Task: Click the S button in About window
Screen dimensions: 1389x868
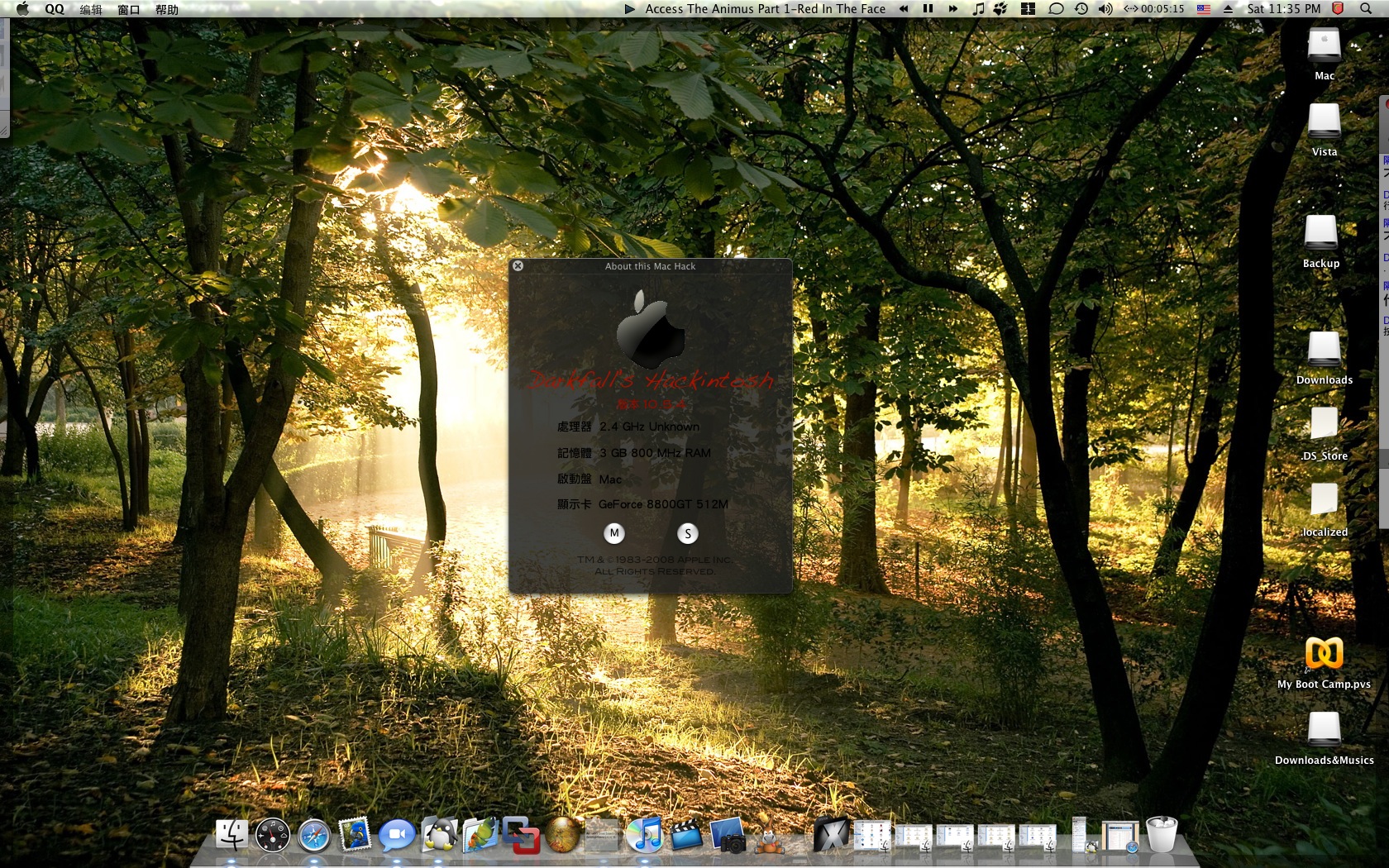Action: 687,533
